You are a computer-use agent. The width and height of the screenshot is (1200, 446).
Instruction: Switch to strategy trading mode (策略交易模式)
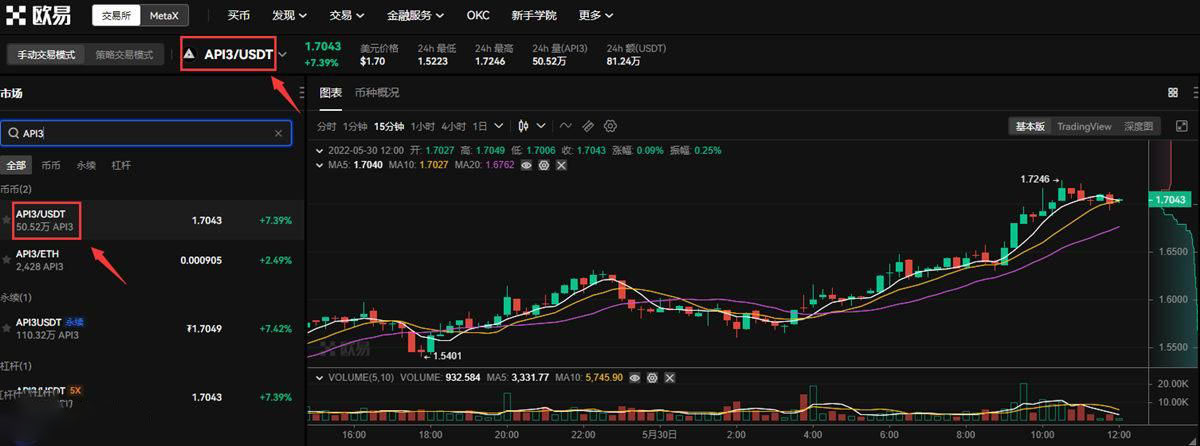coord(124,55)
